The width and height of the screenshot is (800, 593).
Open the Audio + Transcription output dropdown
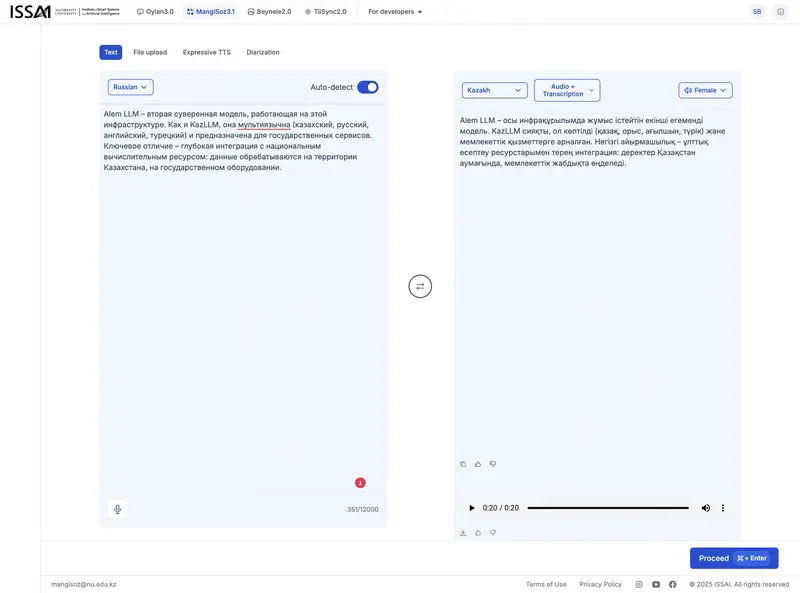coord(566,89)
